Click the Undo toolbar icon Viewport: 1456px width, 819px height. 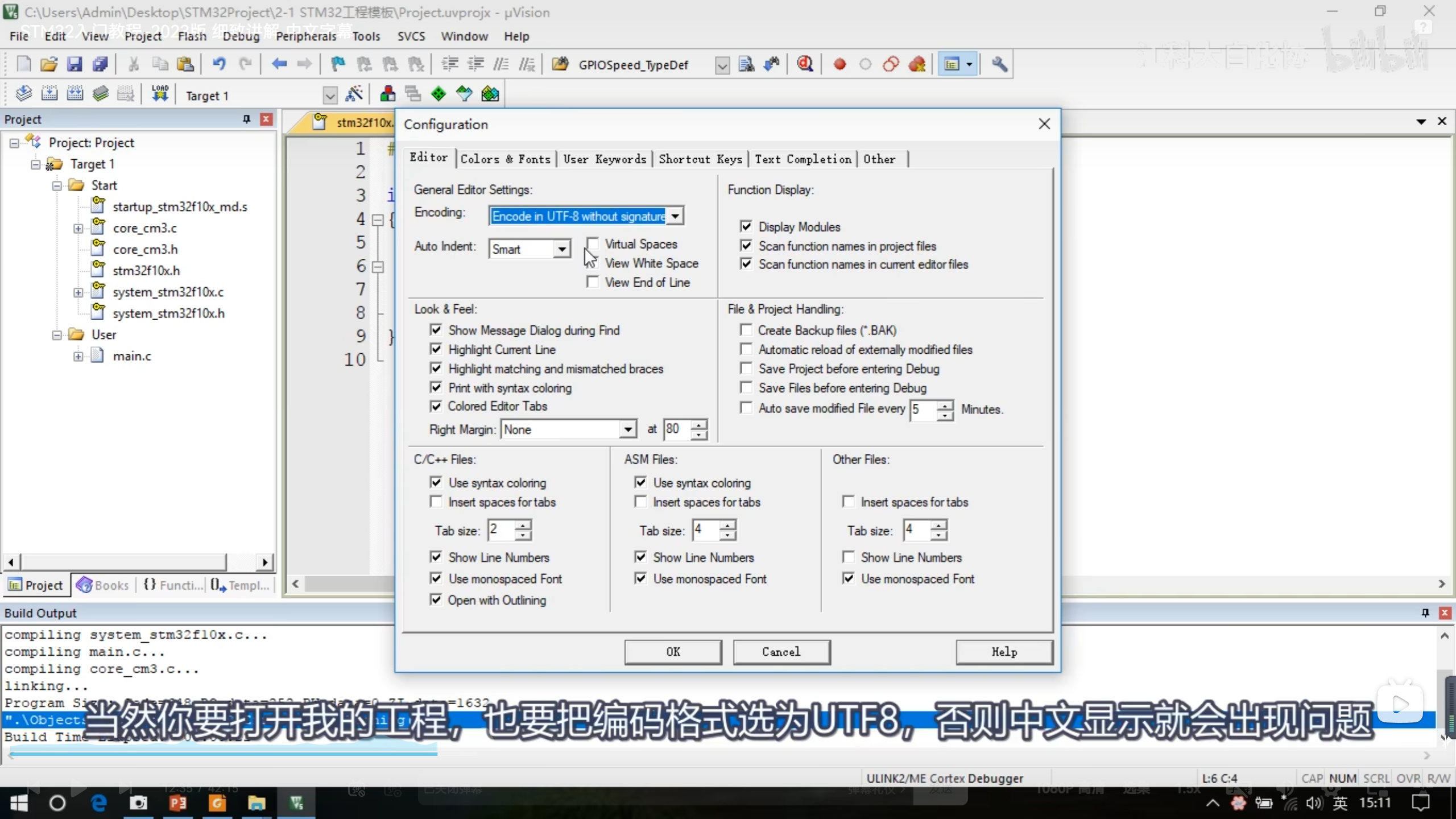(x=219, y=64)
